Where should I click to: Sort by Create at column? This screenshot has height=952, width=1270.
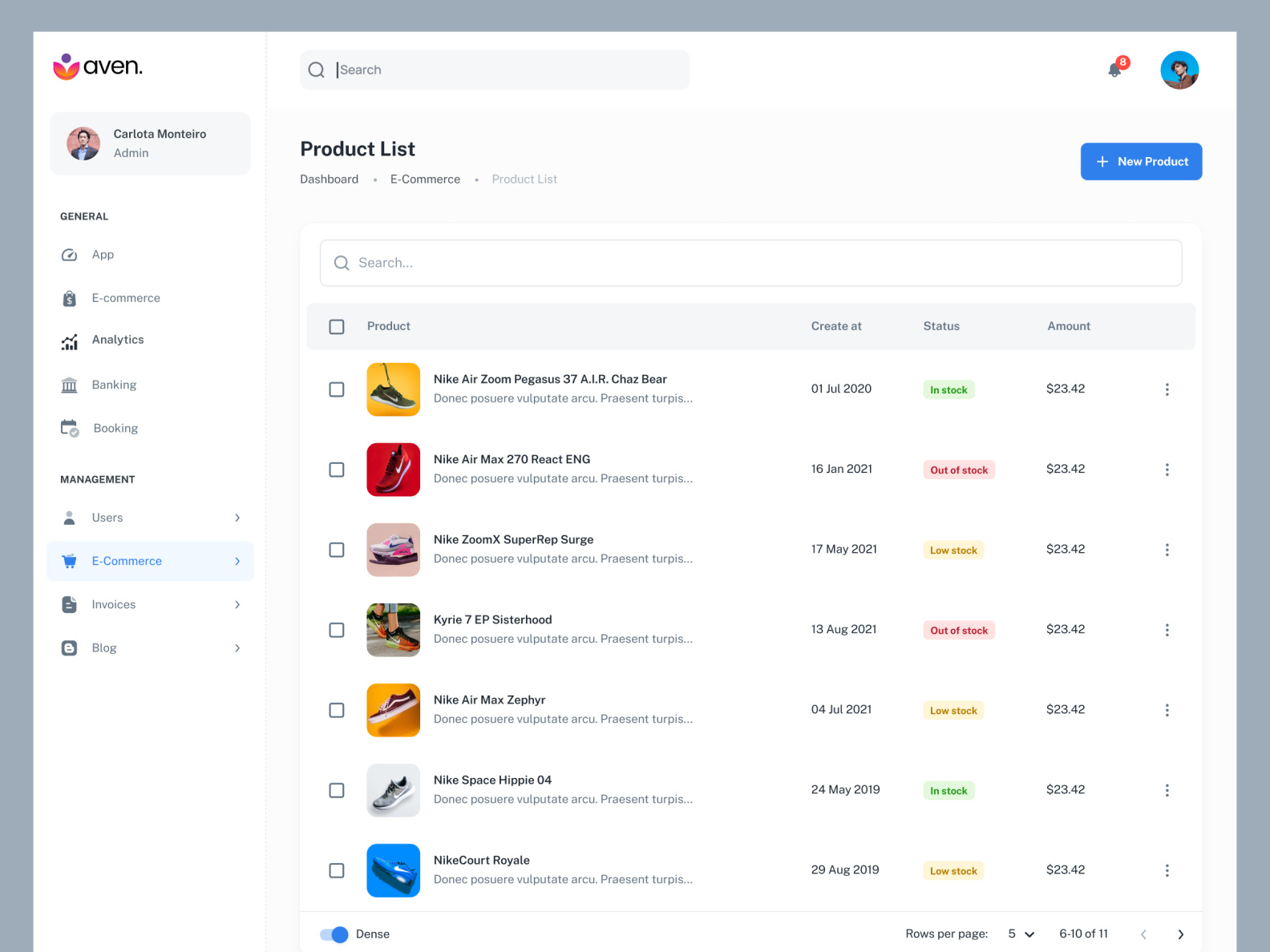836,326
